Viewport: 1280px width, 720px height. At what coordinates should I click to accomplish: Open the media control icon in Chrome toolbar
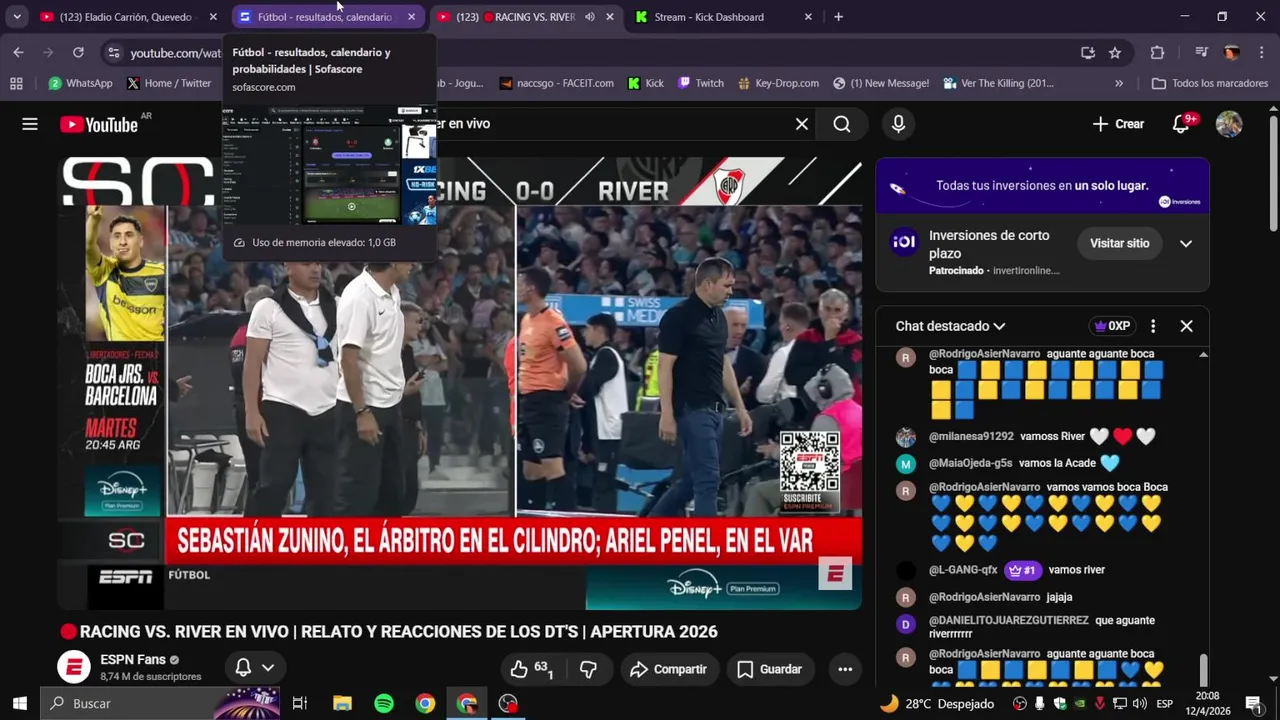click(x=1202, y=53)
